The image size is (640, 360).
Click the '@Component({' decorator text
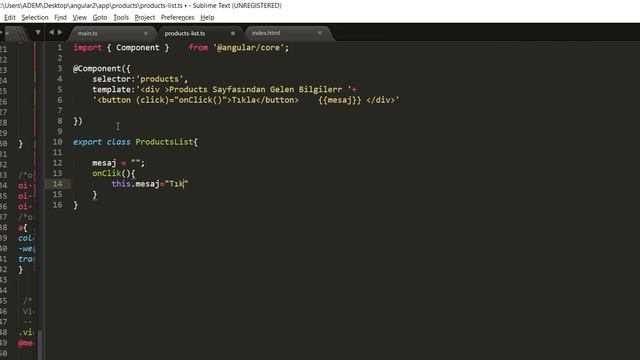(x=102, y=69)
